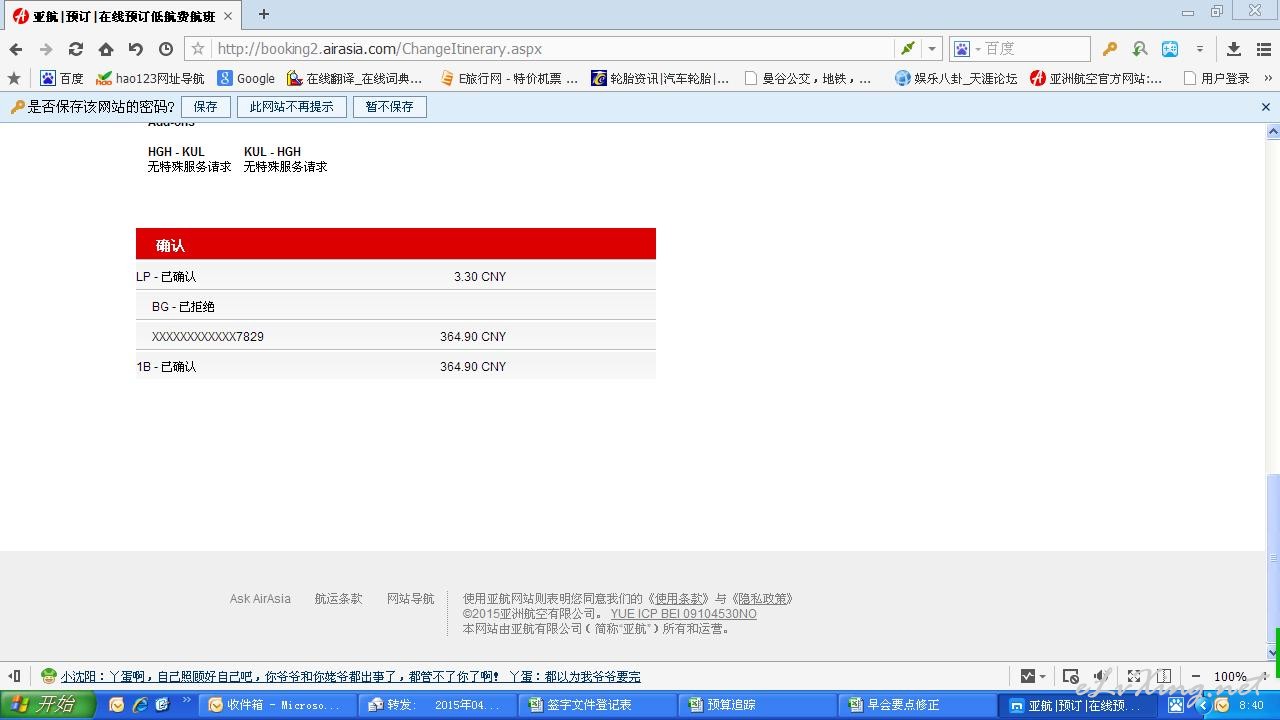Click the green user account toolbar icon
Image resolution: width=1280 pixels, height=720 pixels.
1140,49
